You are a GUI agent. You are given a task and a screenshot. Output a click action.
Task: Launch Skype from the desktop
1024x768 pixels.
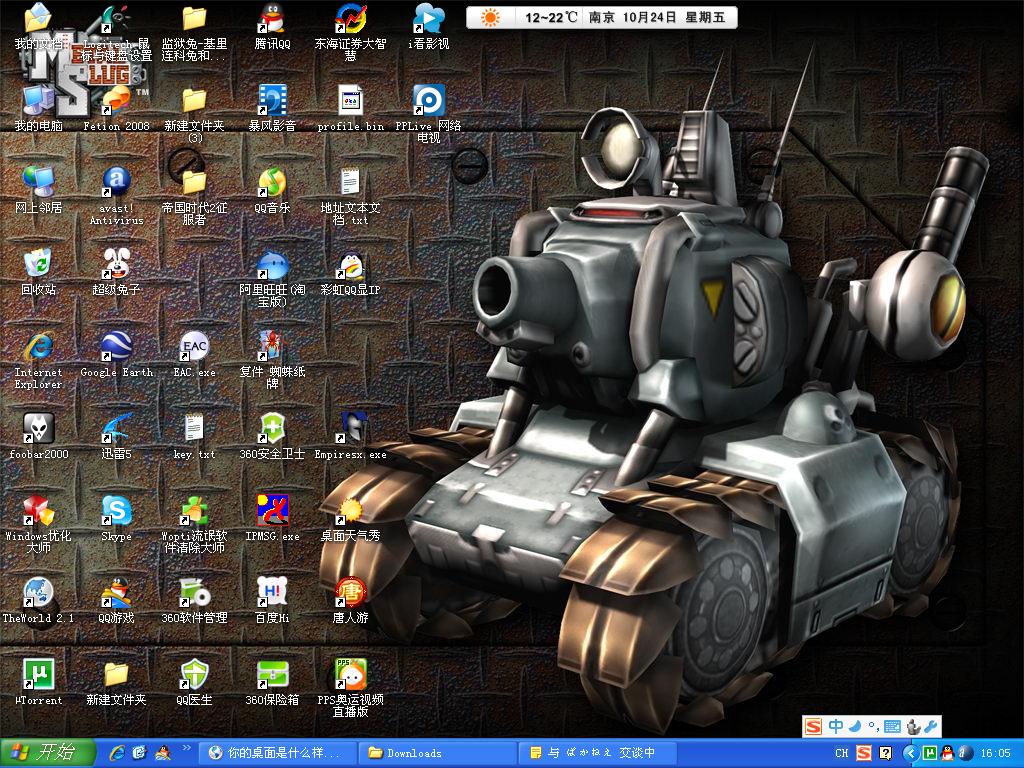[116, 511]
